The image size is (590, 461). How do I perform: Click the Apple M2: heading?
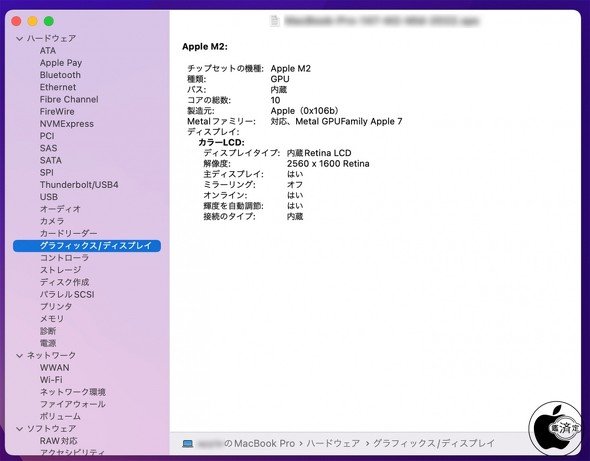coord(205,47)
